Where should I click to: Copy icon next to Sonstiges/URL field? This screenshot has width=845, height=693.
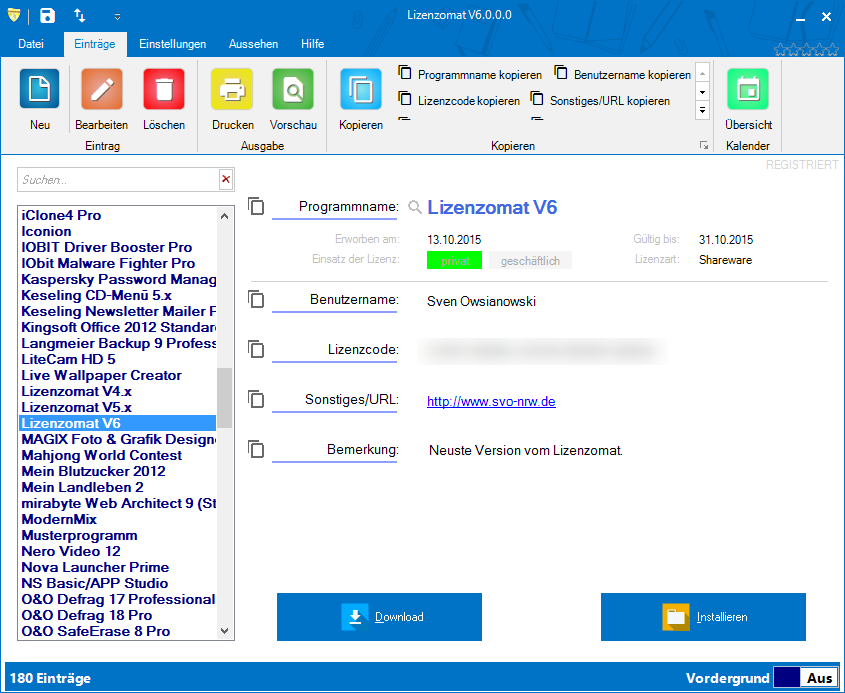pyautogui.click(x=256, y=399)
